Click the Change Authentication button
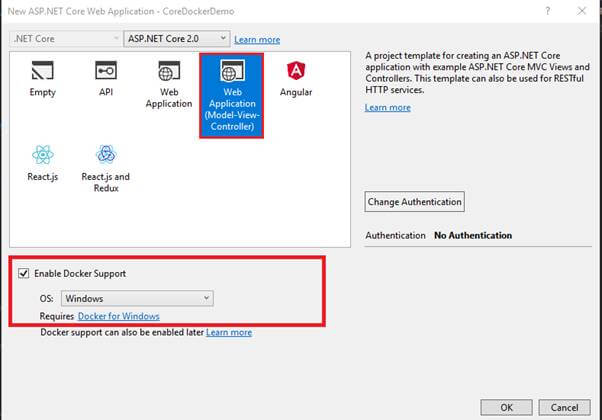The height and width of the screenshot is (420, 602). coord(414,202)
